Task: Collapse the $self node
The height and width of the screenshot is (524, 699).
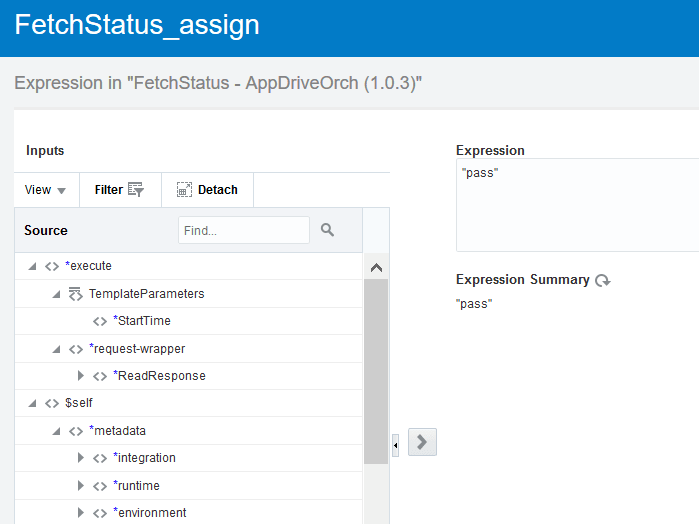Action: point(32,403)
